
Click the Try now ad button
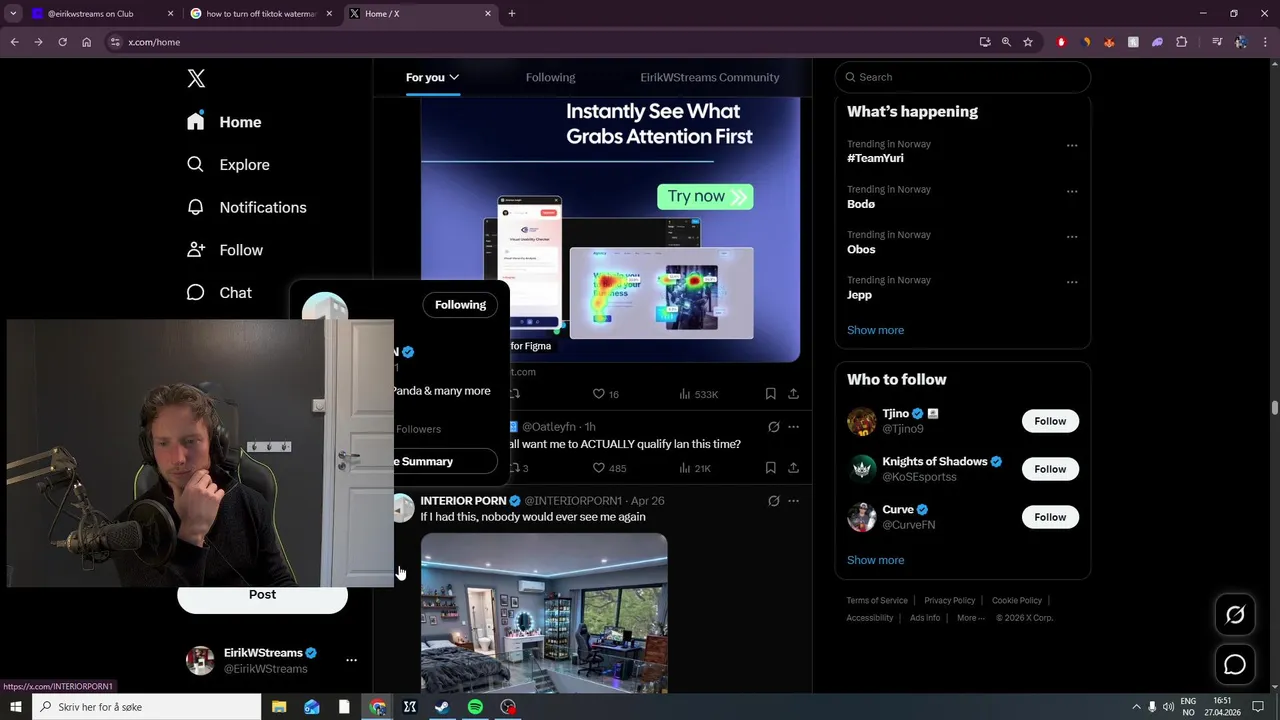pyautogui.click(x=705, y=196)
